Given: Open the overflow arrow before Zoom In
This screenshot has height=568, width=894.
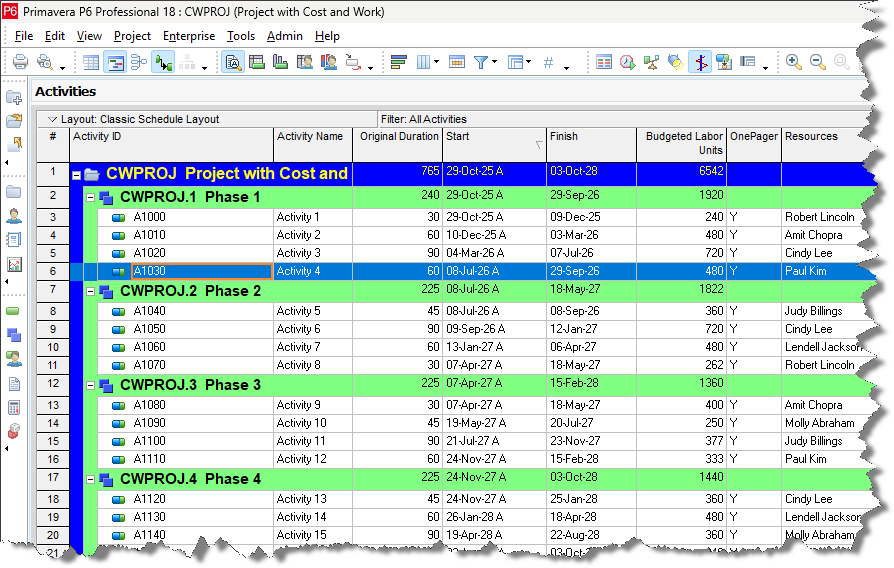Looking at the screenshot, I should (765, 68).
